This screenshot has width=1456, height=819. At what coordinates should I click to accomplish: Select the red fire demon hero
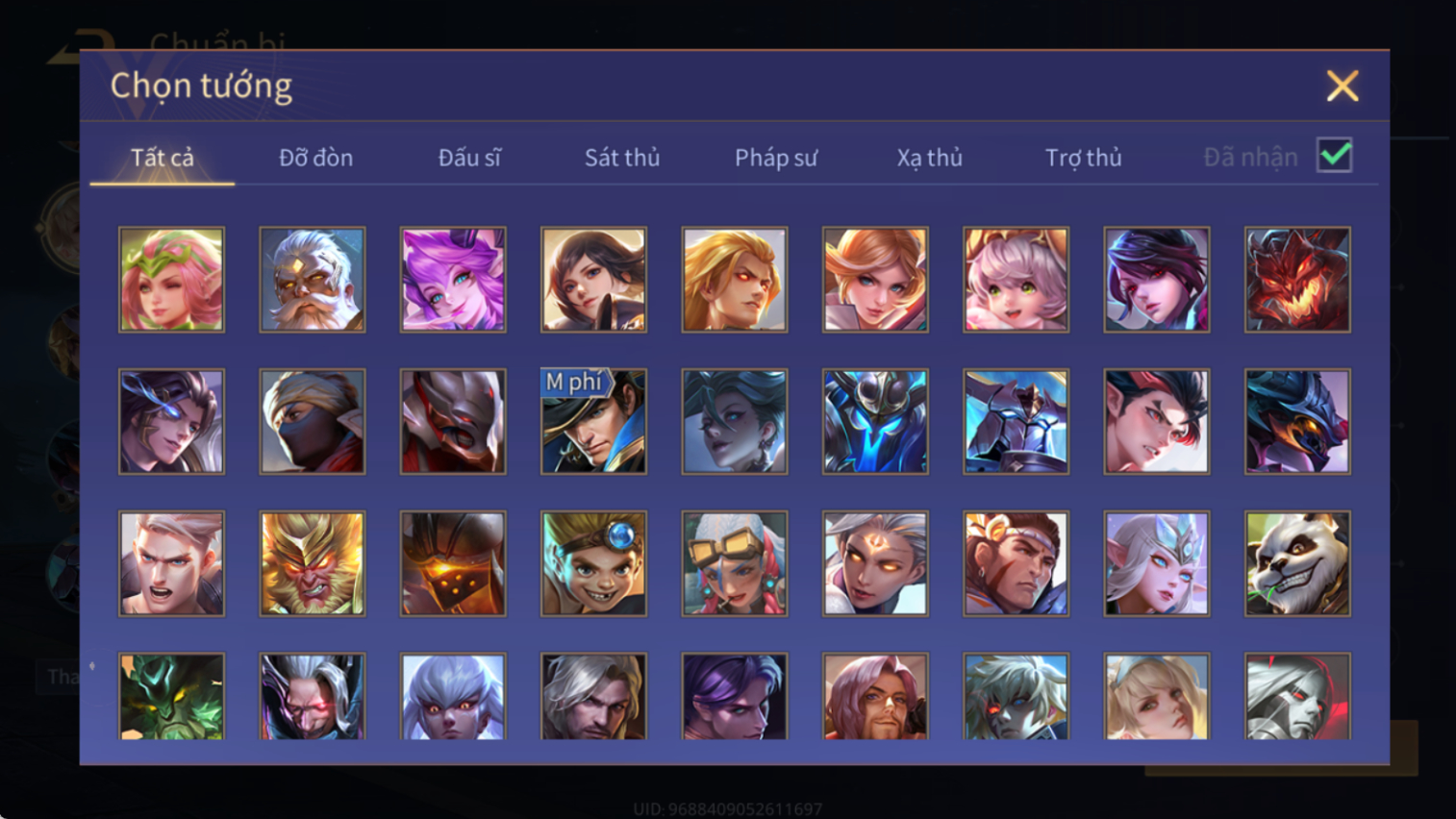pos(1297,280)
